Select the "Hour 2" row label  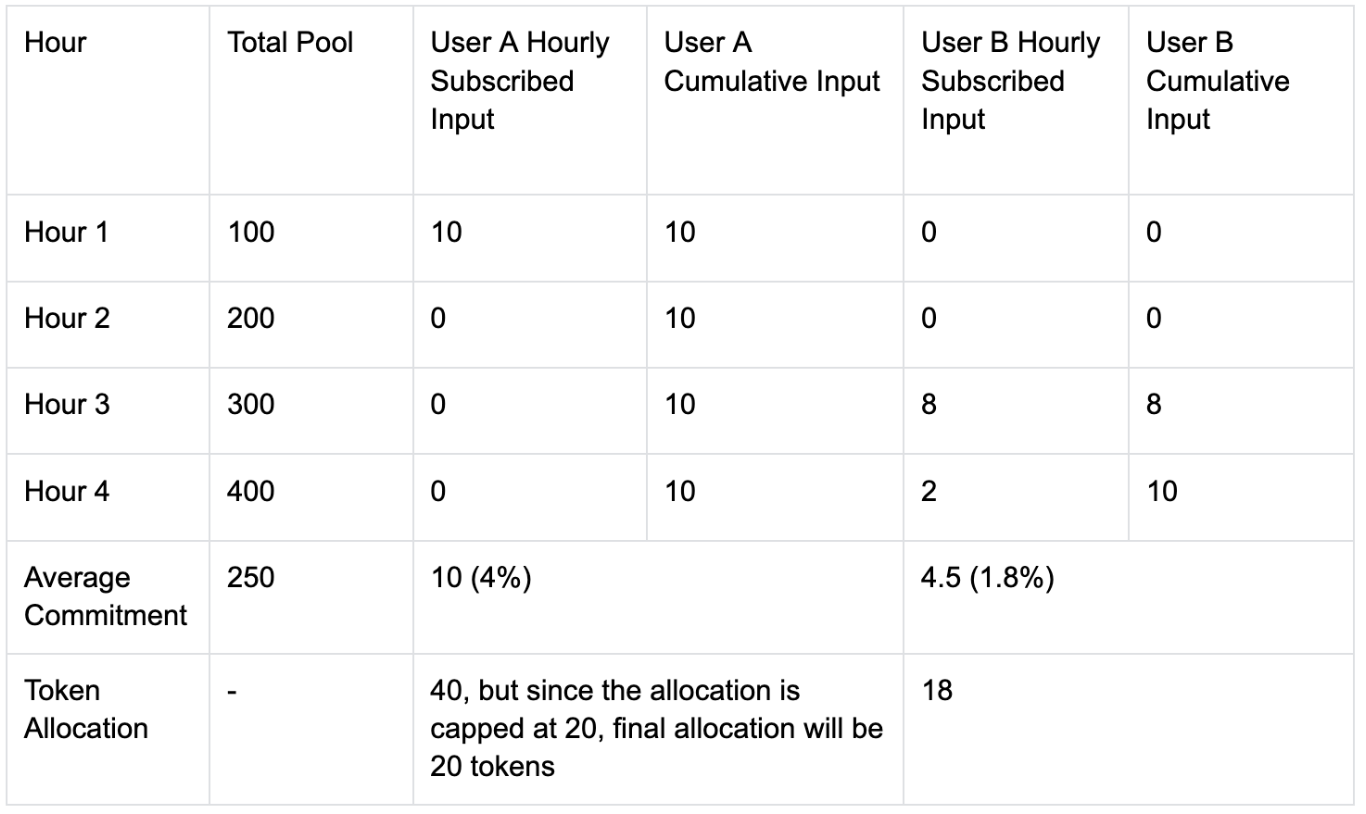(x=67, y=319)
